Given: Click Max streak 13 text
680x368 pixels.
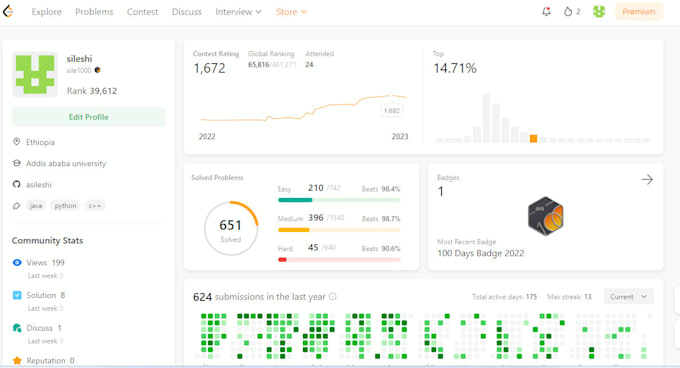Looking at the screenshot, I should [x=569, y=297].
